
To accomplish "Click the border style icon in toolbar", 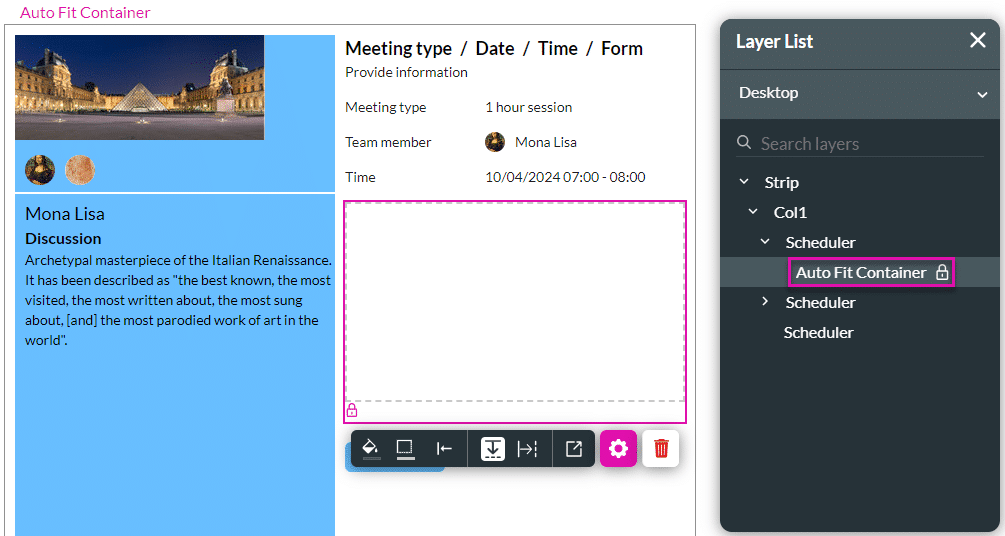I will tap(405, 449).
